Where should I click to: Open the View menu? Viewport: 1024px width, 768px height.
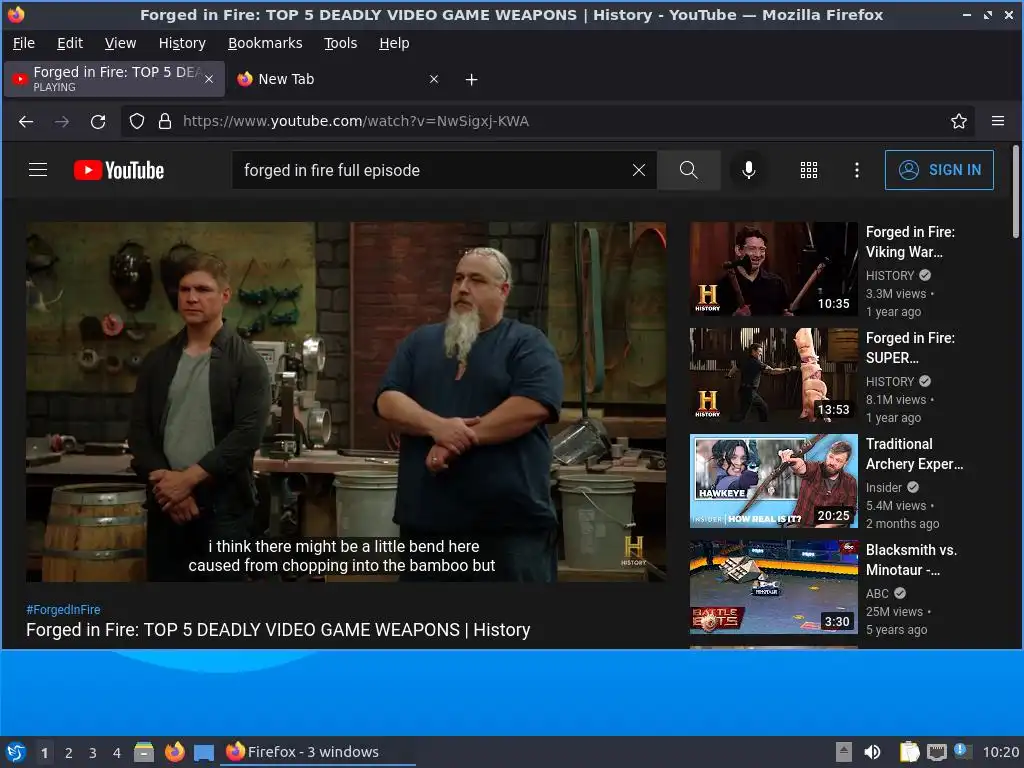point(120,43)
